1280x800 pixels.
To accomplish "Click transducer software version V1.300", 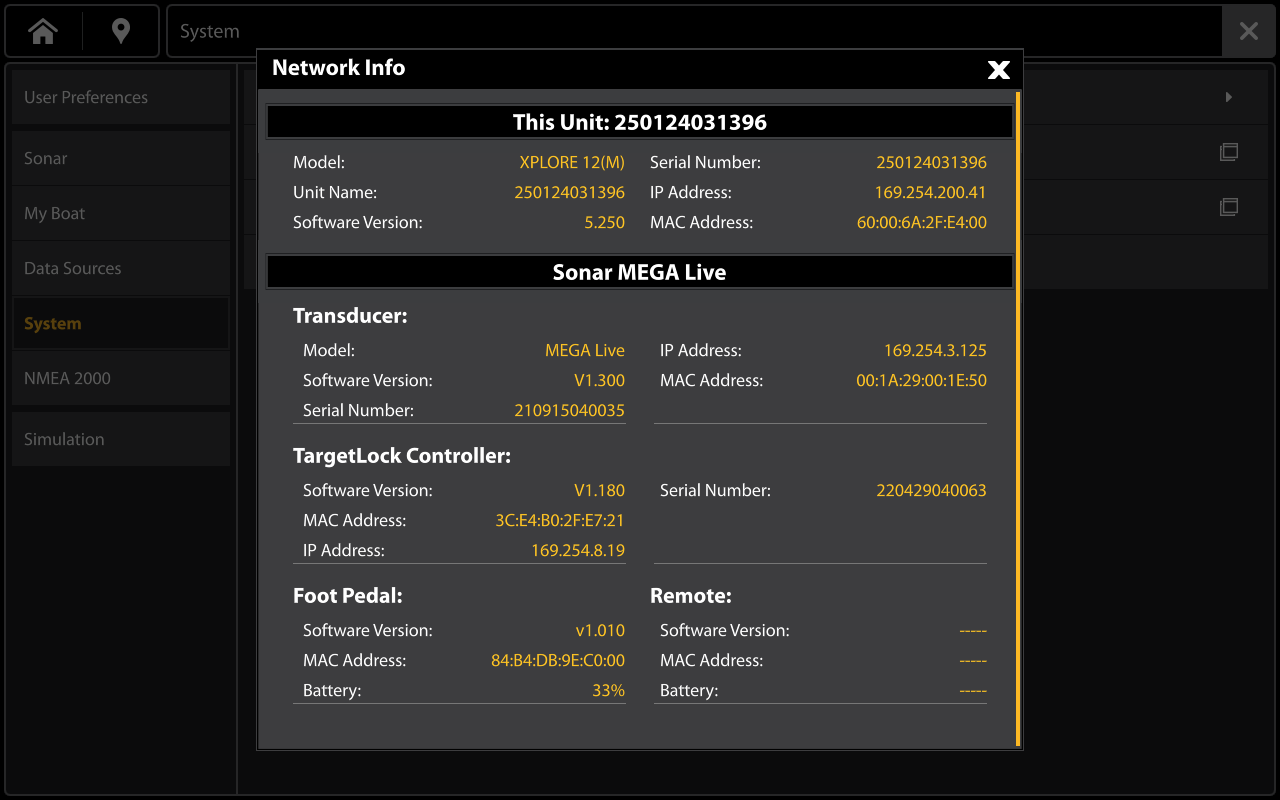I will [x=600, y=380].
